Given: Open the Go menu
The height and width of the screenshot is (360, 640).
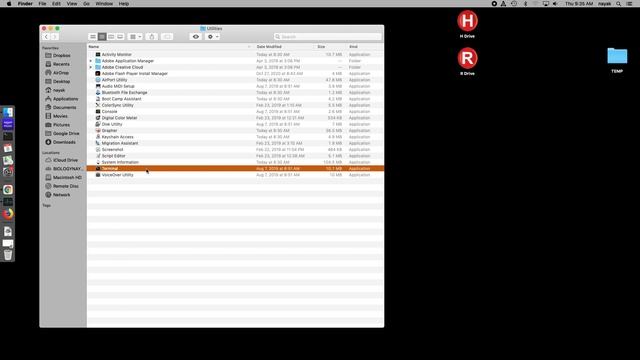Looking at the screenshot, I should [86, 4].
